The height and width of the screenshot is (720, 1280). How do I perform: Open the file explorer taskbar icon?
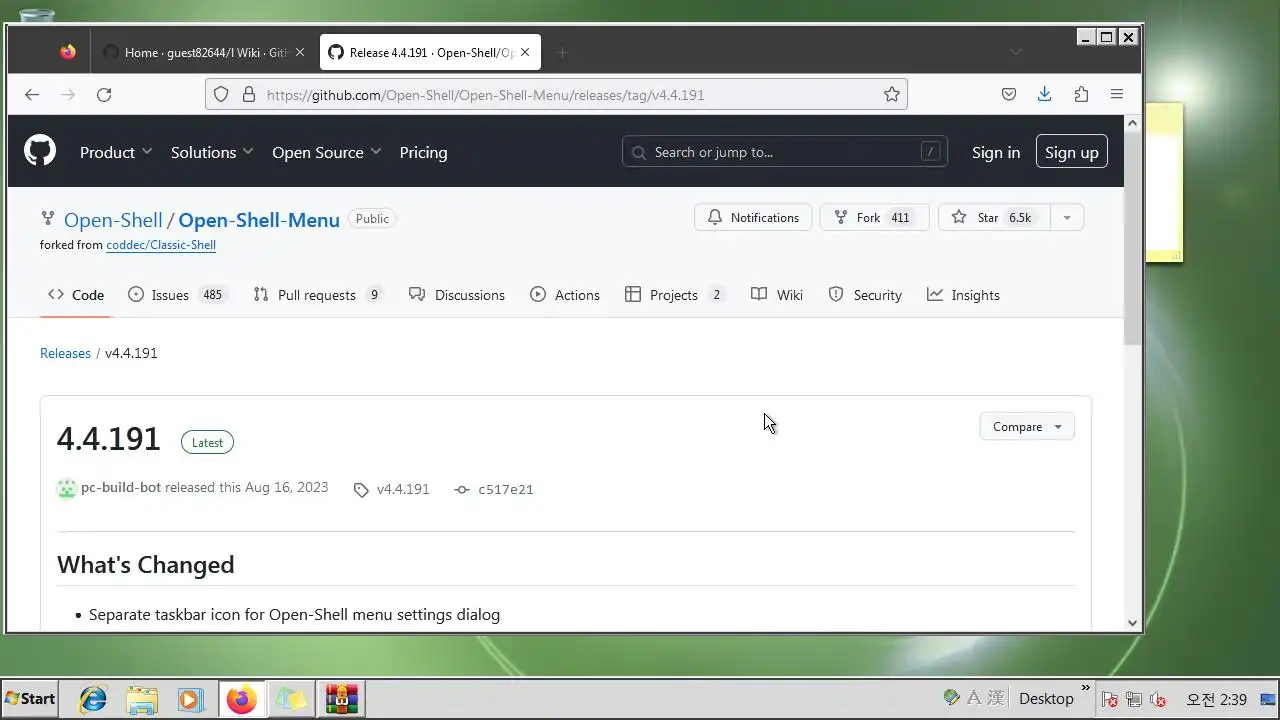point(142,699)
